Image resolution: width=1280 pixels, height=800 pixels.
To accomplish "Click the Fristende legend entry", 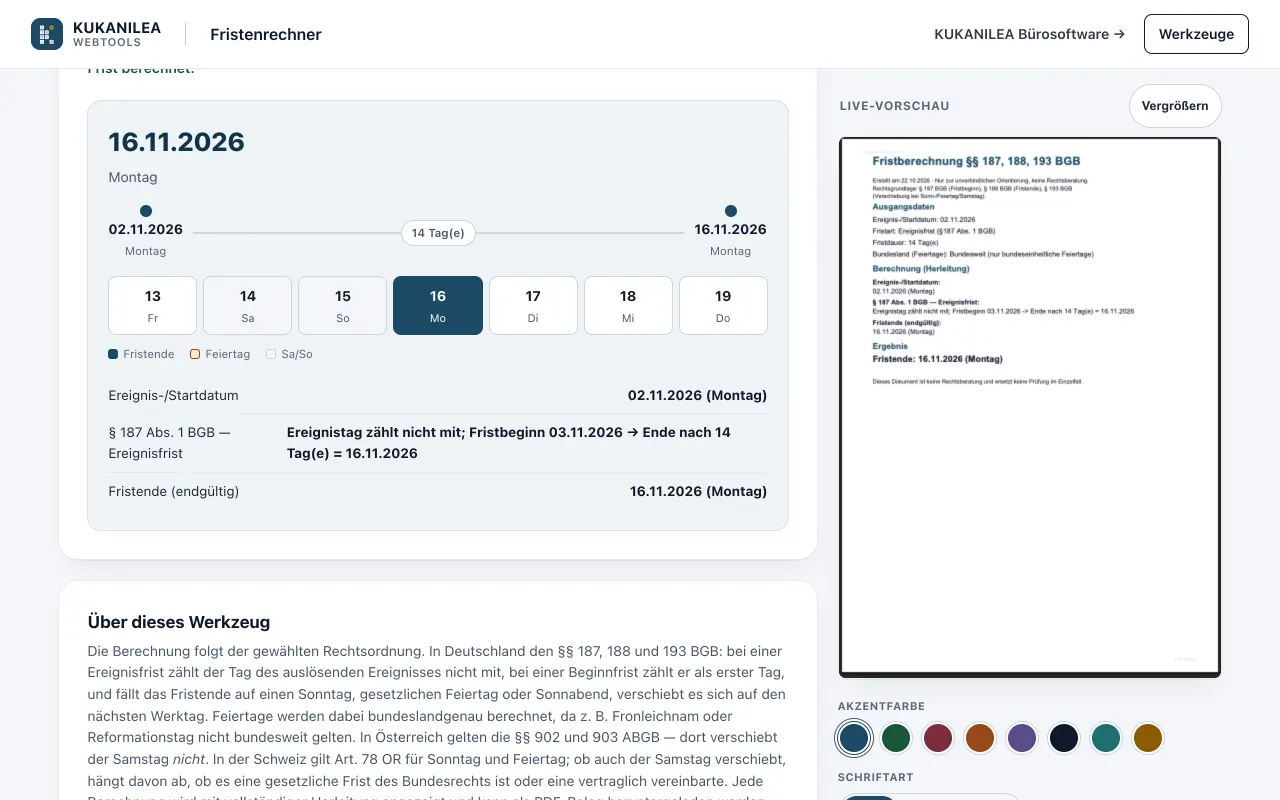I will coord(141,354).
